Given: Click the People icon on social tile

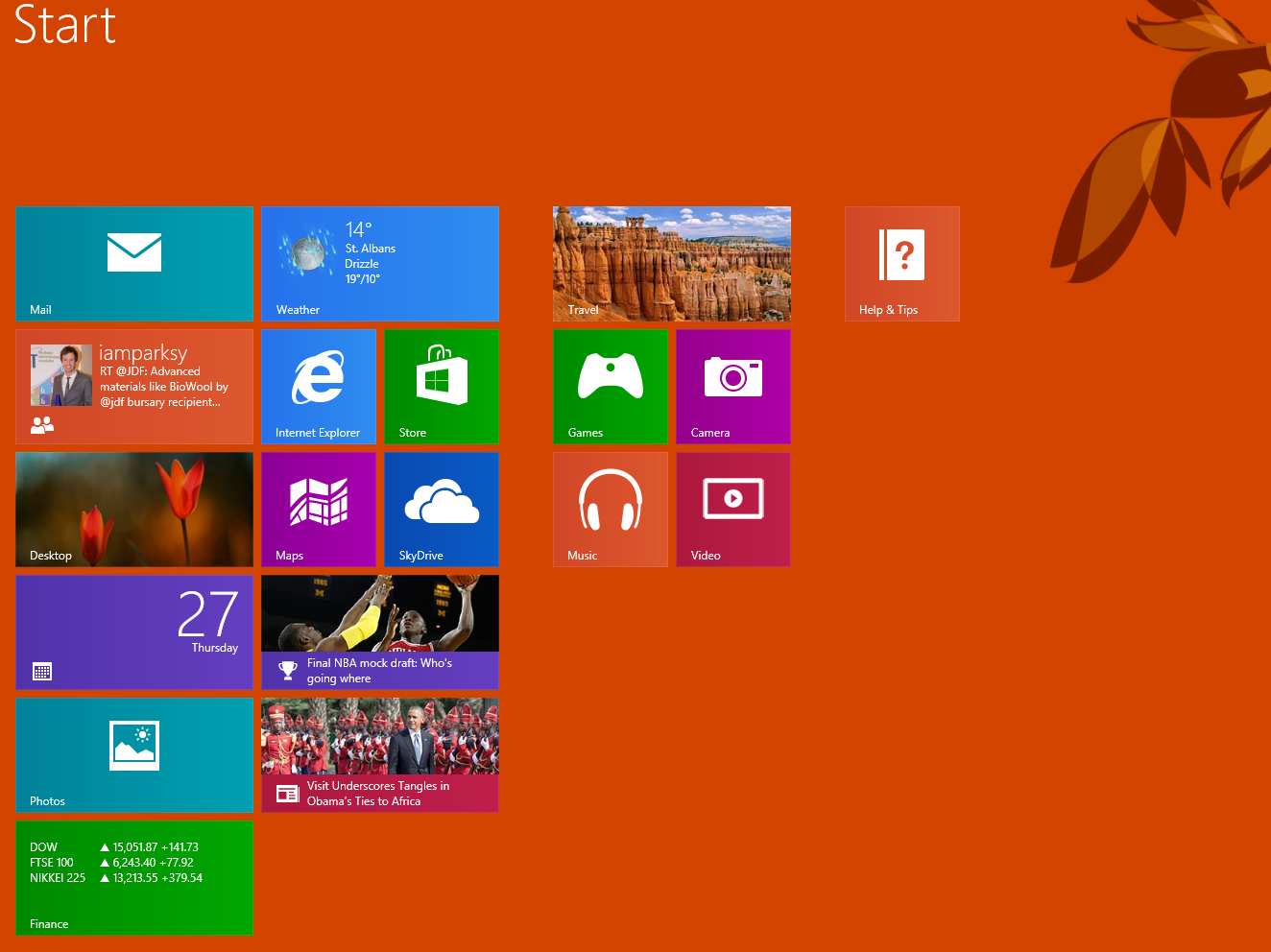Looking at the screenshot, I should [x=42, y=424].
